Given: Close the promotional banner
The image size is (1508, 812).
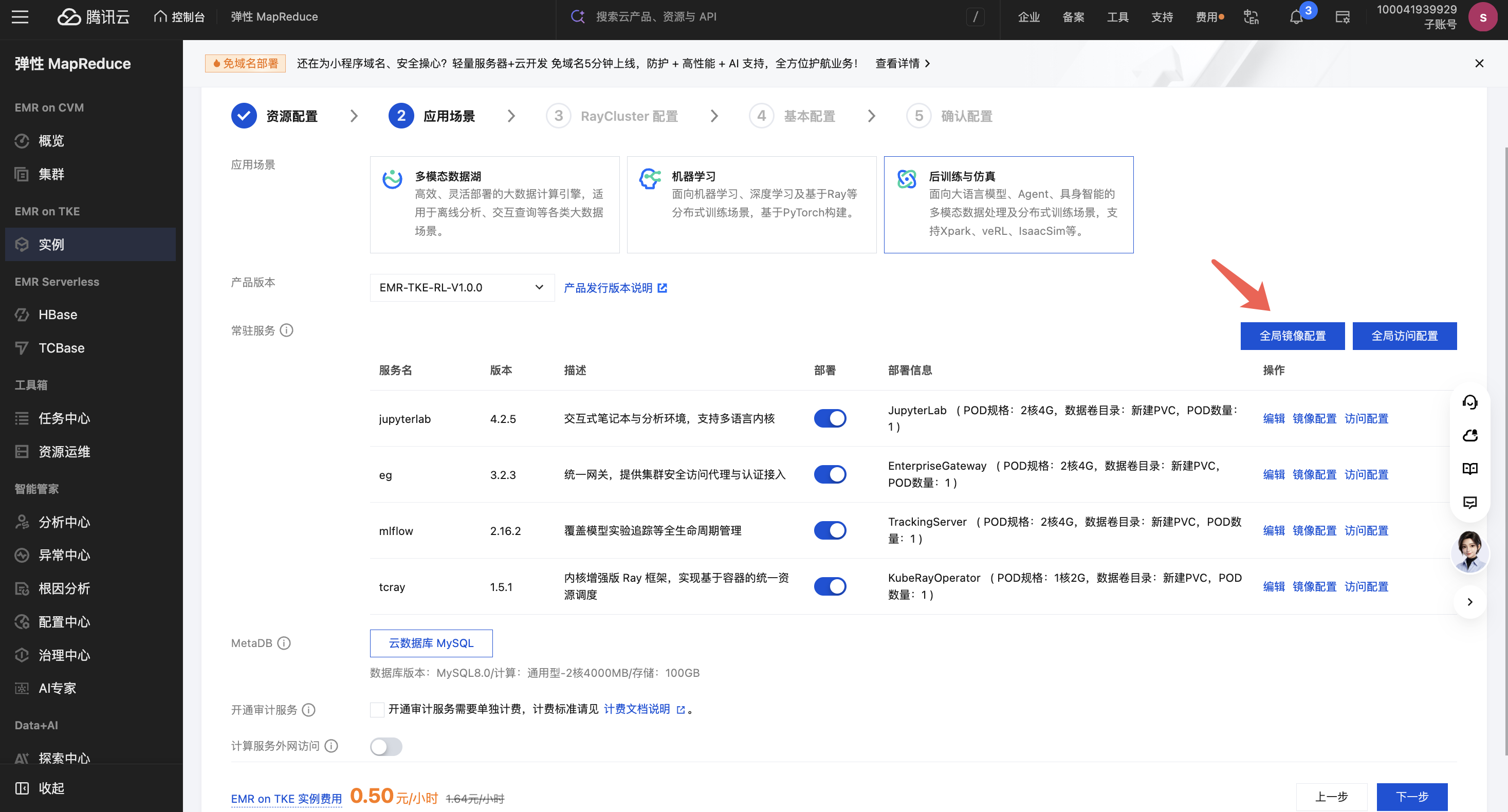Looking at the screenshot, I should pyautogui.click(x=1479, y=63).
